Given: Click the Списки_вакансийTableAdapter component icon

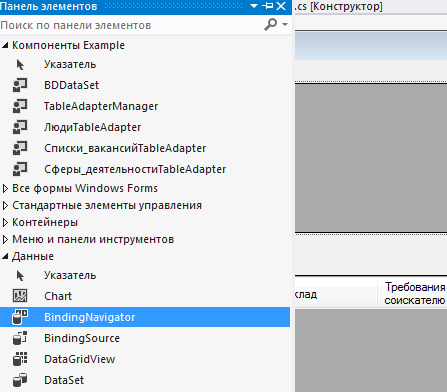Looking at the screenshot, I should 20,148.
